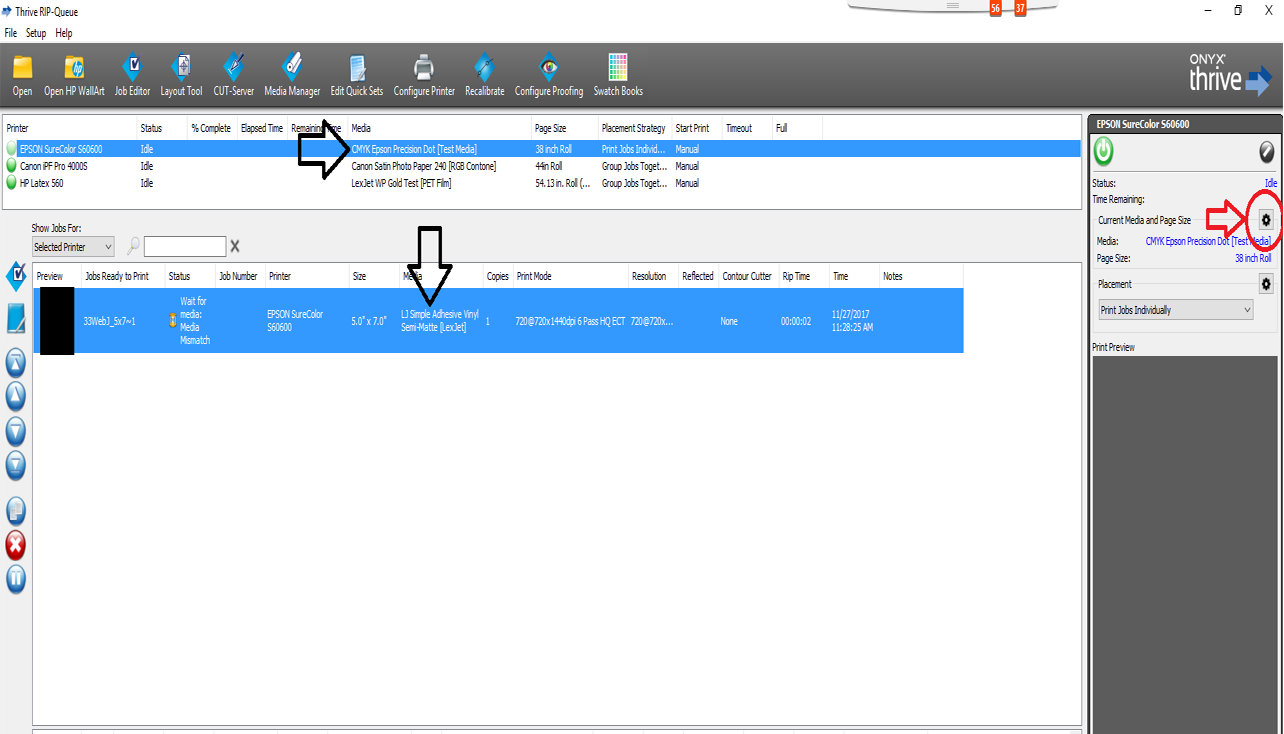Open HP WallArt from the toolbar
Screen dimensions: 1284x734
74,76
